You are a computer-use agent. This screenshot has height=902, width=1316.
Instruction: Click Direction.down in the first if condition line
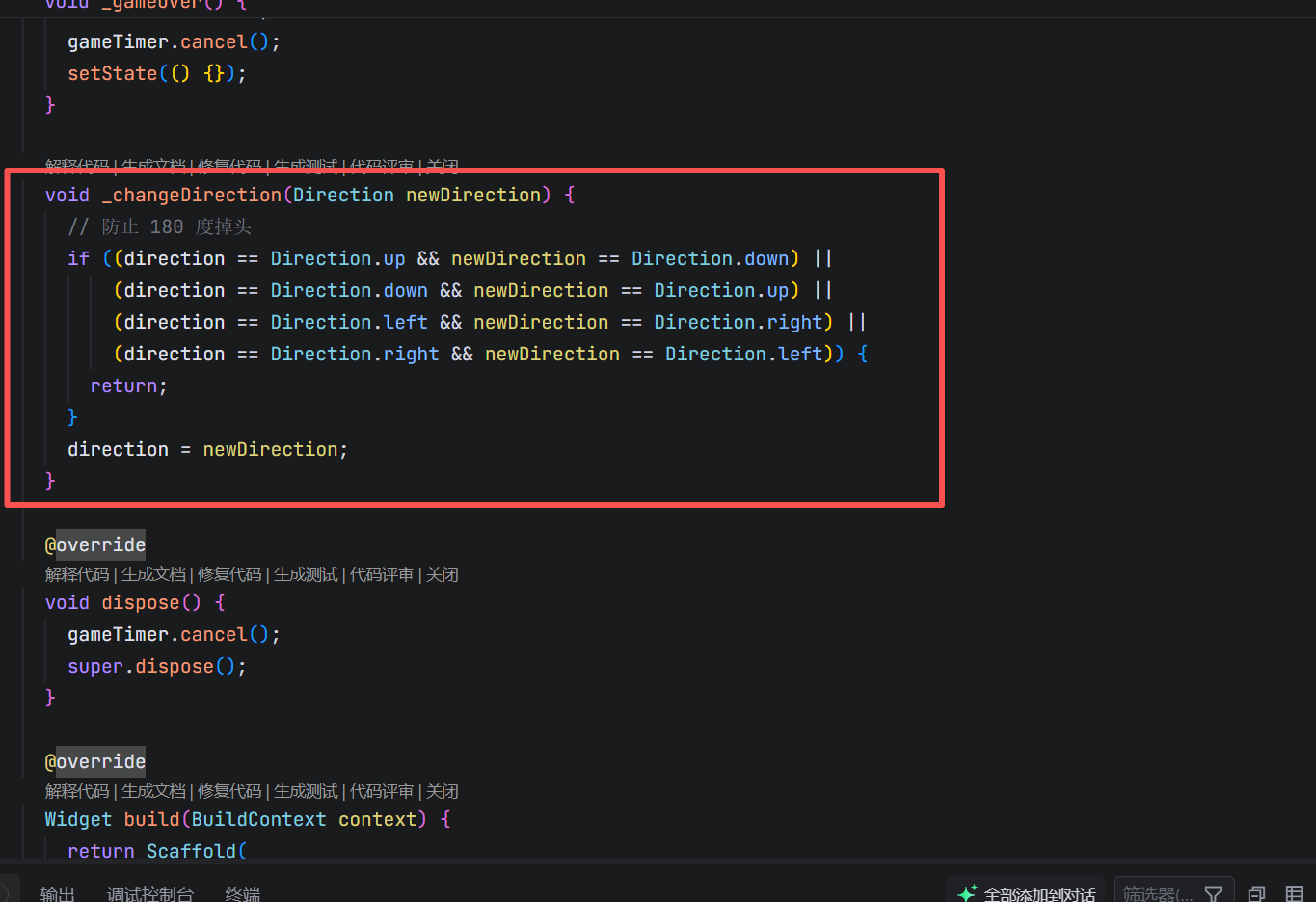tap(711, 258)
